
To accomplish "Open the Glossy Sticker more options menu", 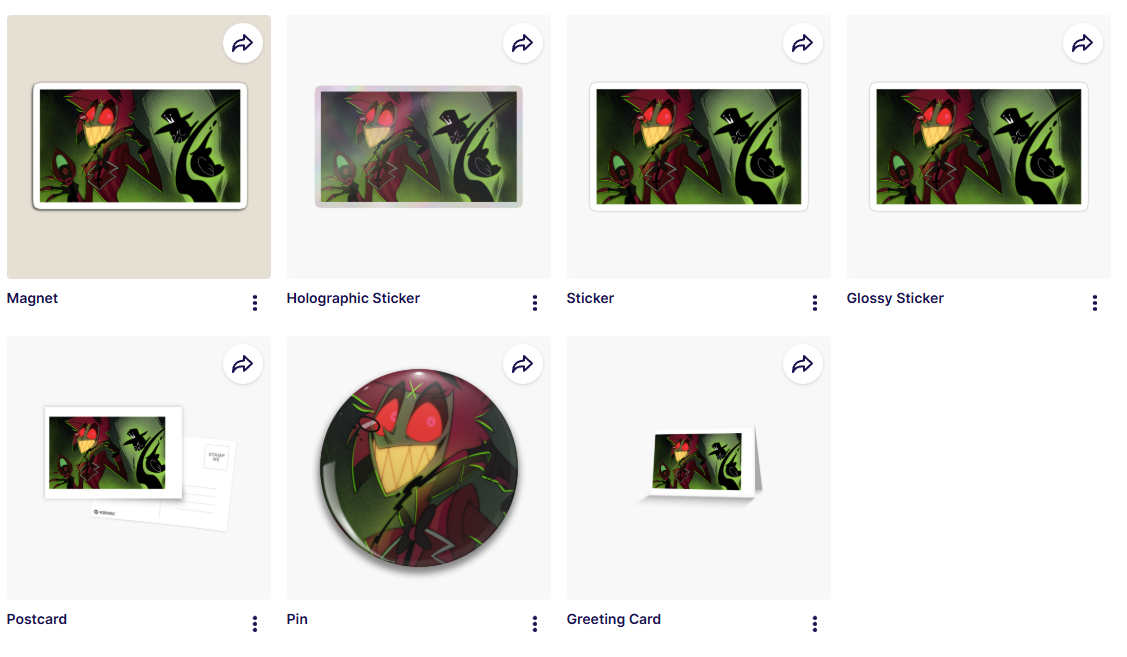I will pyautogui.click(x=1095, y=303).
